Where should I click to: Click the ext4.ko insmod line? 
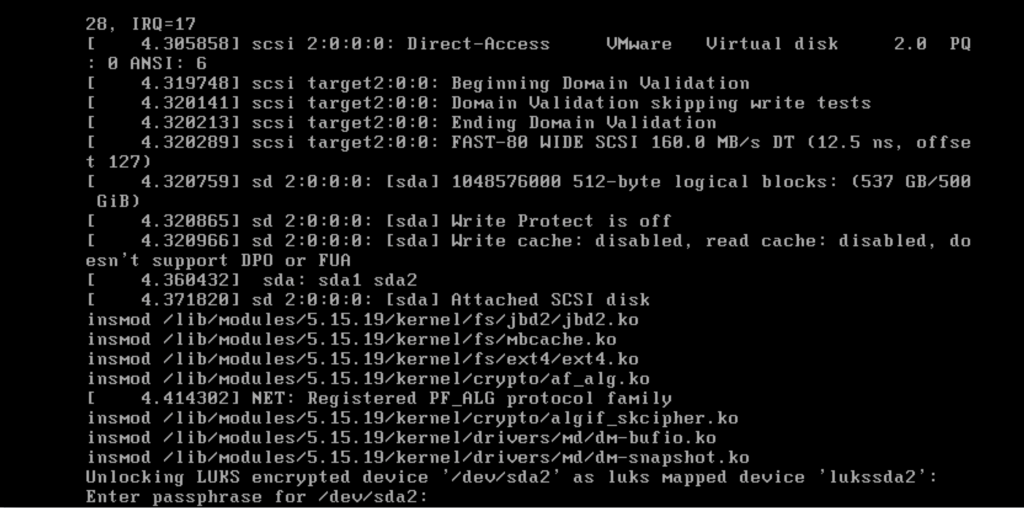(362, 359)
